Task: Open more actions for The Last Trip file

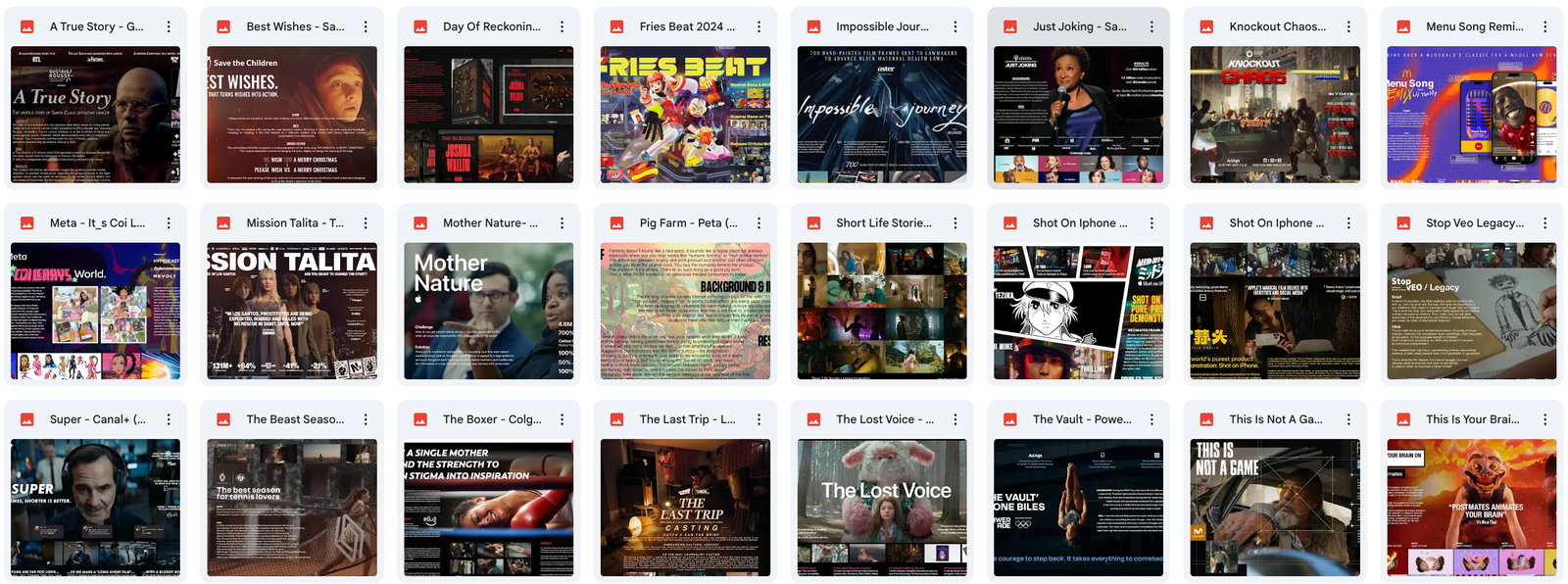Action: tap(759, 418)
